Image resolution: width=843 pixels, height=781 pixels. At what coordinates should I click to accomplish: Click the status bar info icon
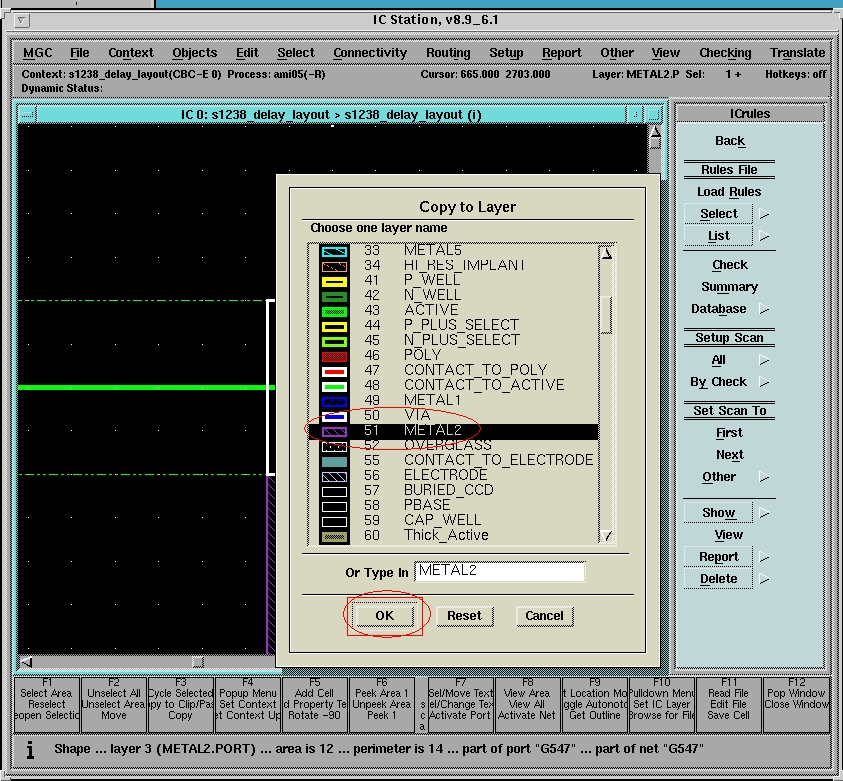coord(31,749)
